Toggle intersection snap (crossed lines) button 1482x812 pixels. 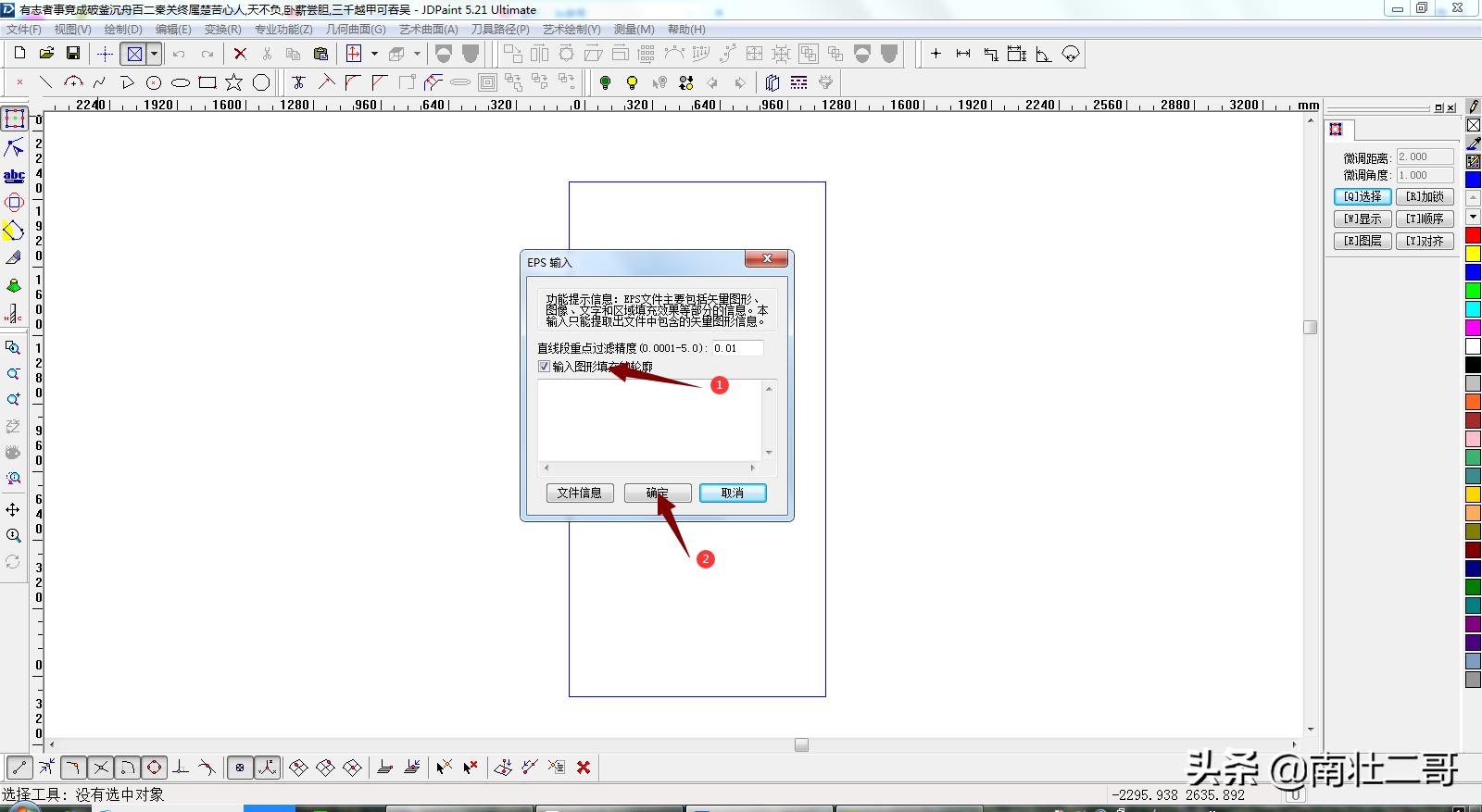click(x=100, y=767)
